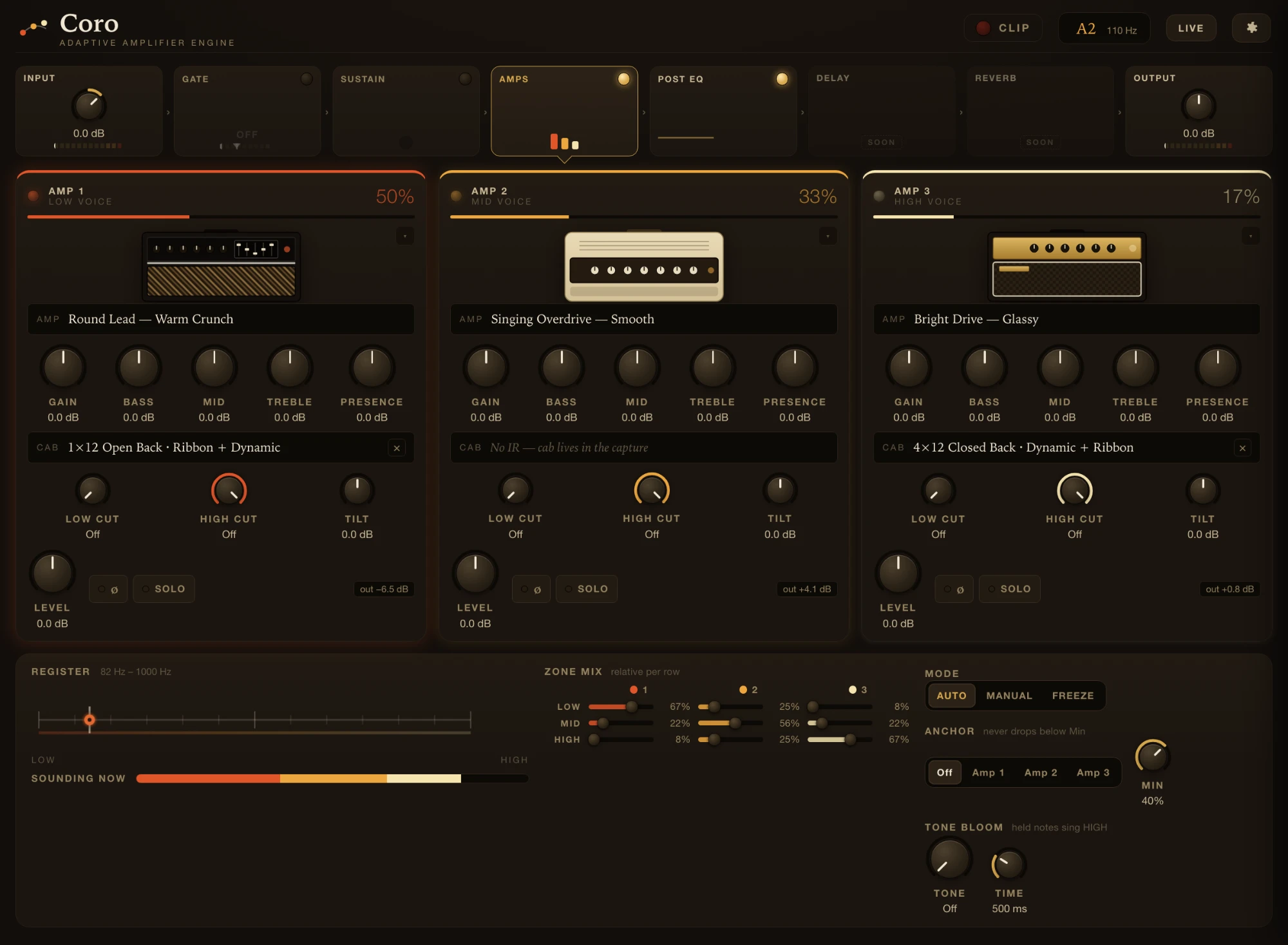1288x945 pixels.
Task: Enable the Sustain module power toggle
Action: click(465, 79)
